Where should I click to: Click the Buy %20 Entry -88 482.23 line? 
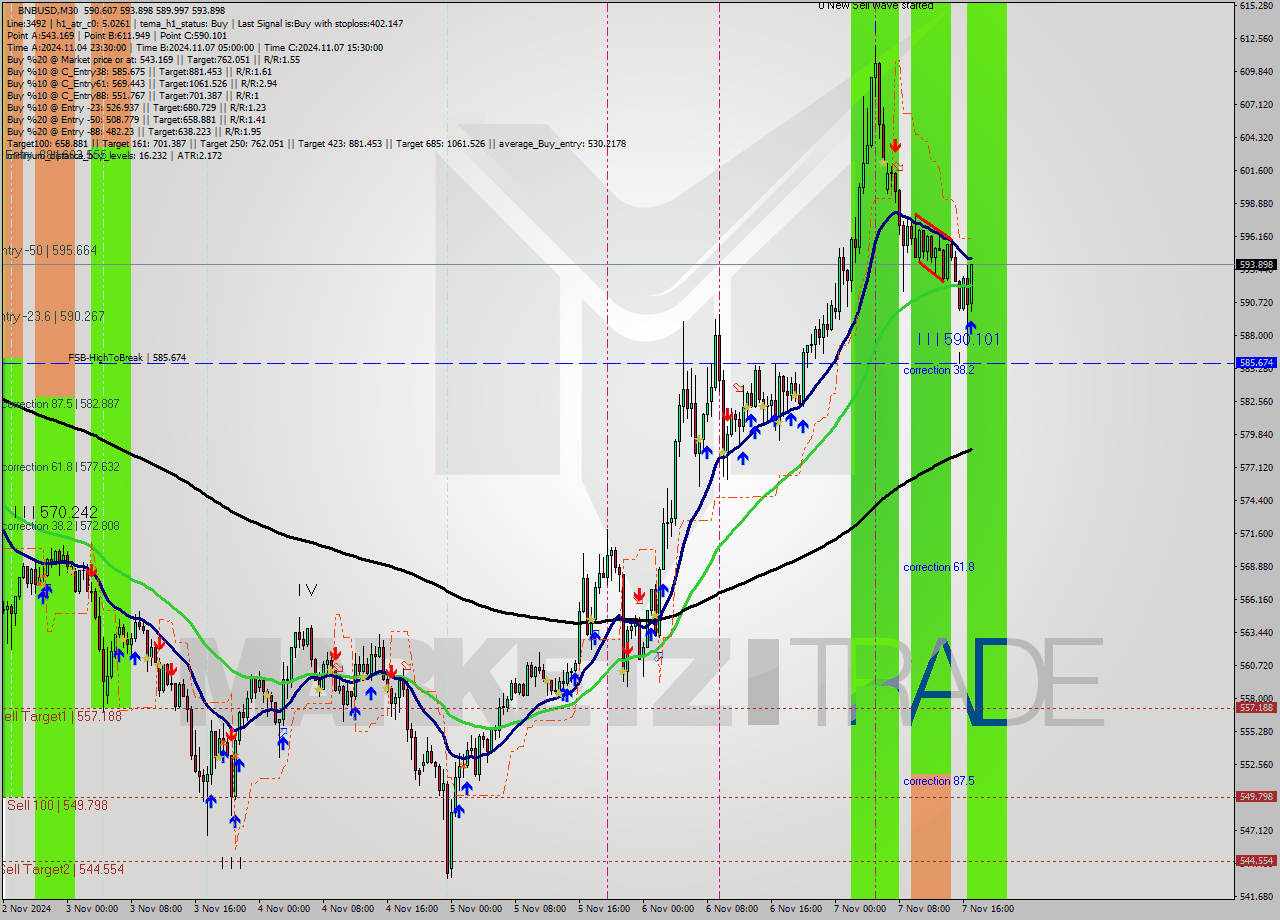coord(134,131)
